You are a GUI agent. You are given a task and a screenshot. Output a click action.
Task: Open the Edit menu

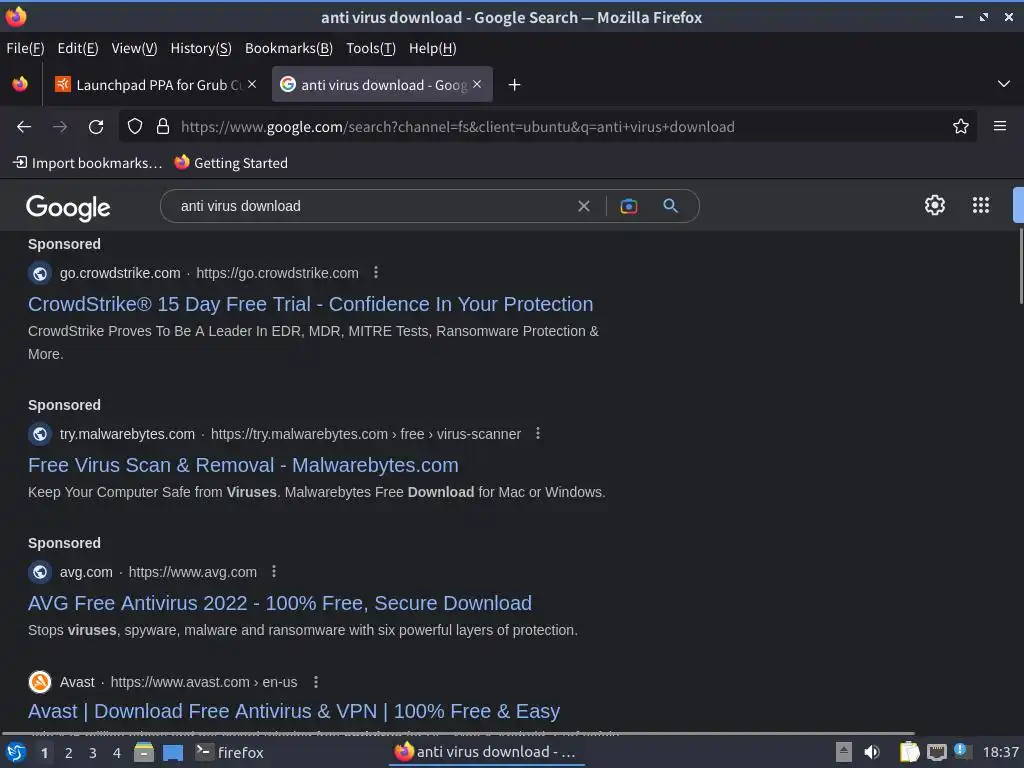point(78,48)
